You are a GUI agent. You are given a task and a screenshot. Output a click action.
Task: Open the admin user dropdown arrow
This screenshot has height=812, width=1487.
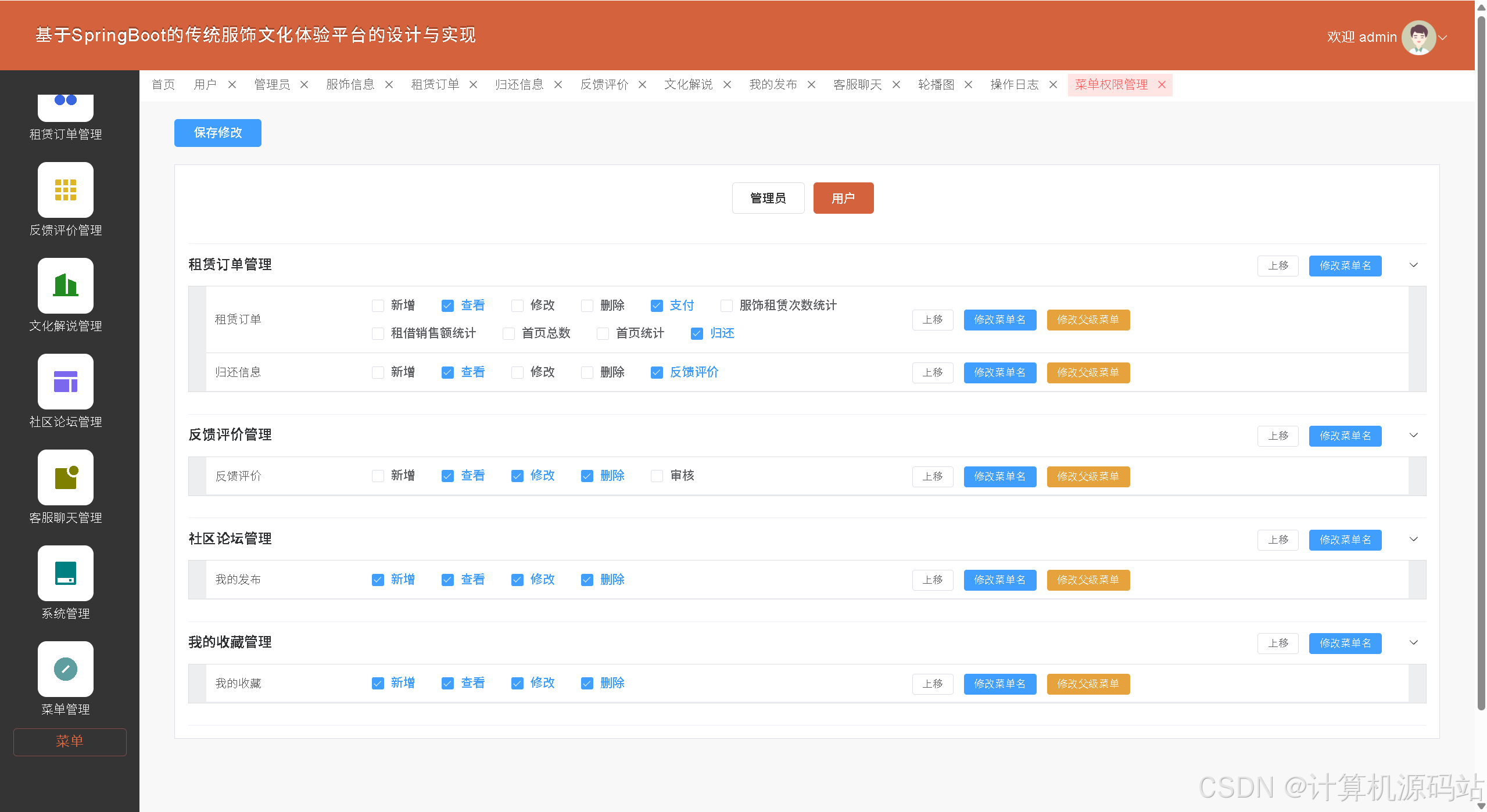[1443, 37]
